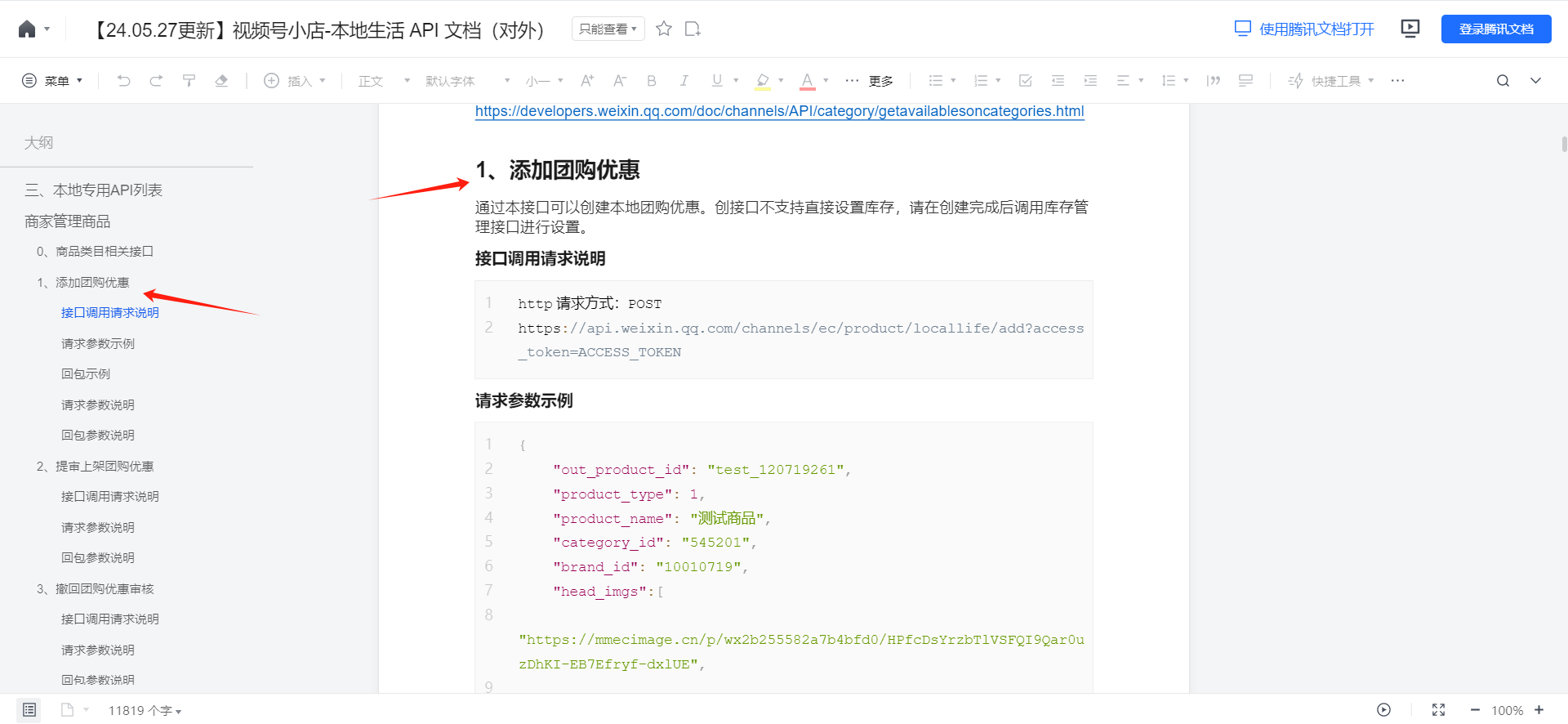Open toolbar overflow ellipsis at far right
Image resolution: width=1568 pixels, height=724 pixels.
point(1397,81)
